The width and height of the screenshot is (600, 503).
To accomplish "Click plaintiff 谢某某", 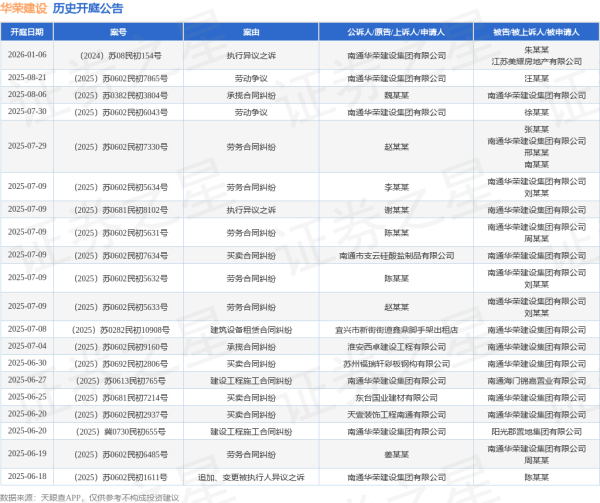I will [396, 210].
